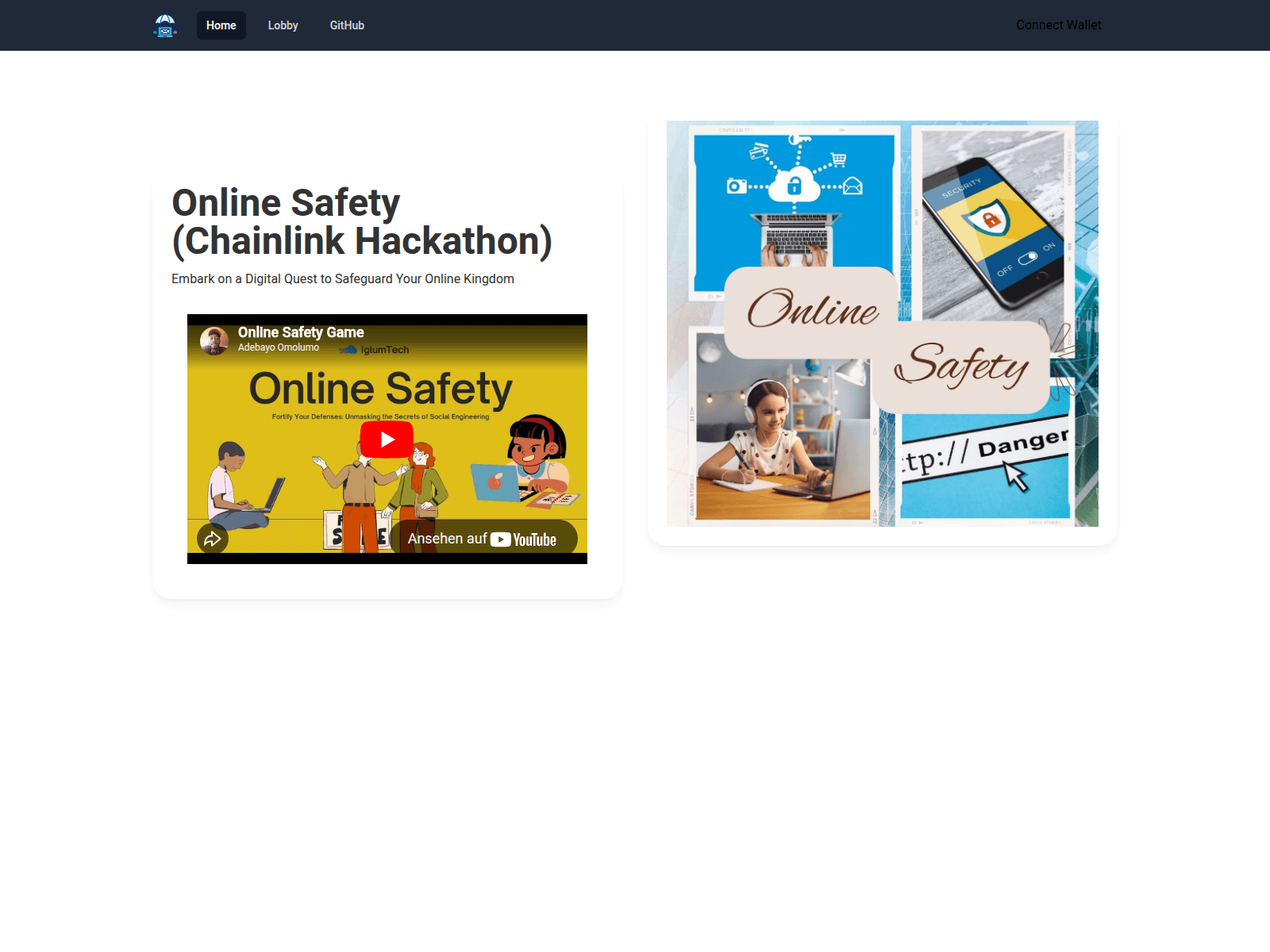Image resolution: width=1270 pixels, height=952 pixels.
Task: Open Ansehen auf YouTube link
Action: (x=483, y=539)
